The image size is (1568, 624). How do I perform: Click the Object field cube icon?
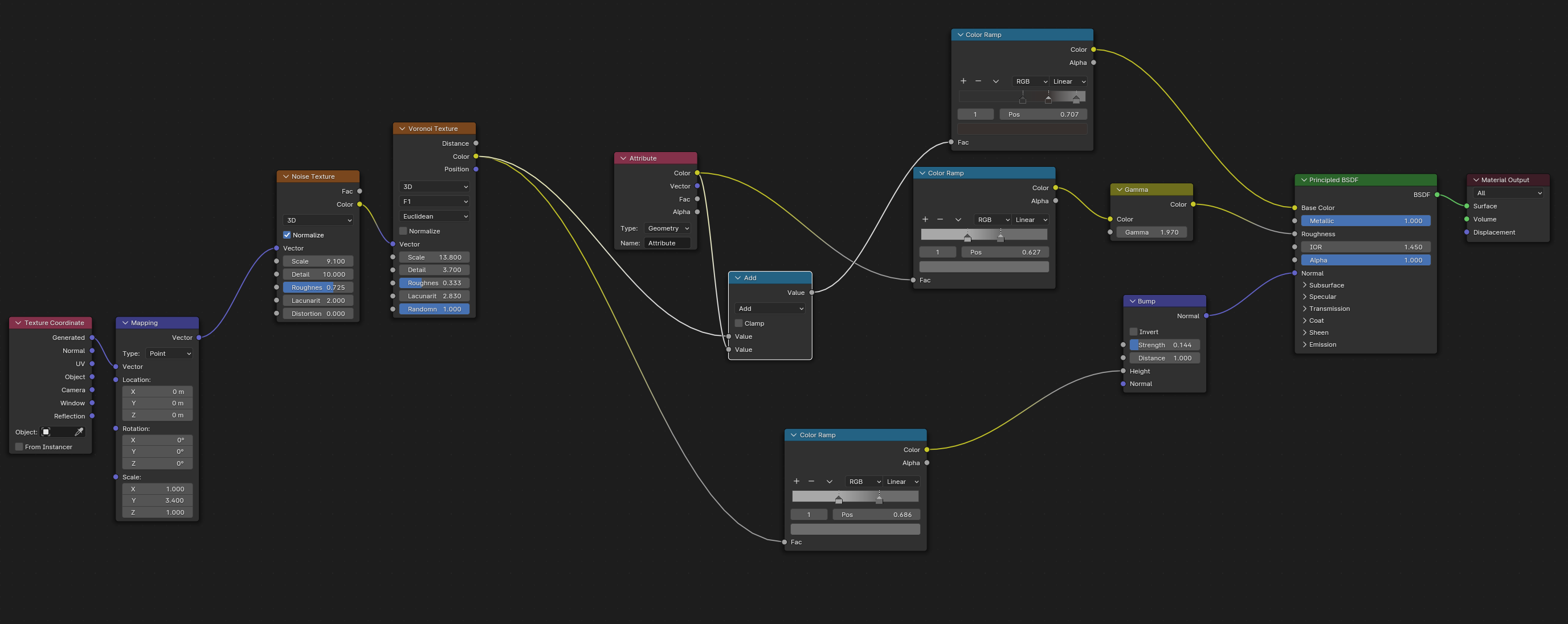coord(46,432)
